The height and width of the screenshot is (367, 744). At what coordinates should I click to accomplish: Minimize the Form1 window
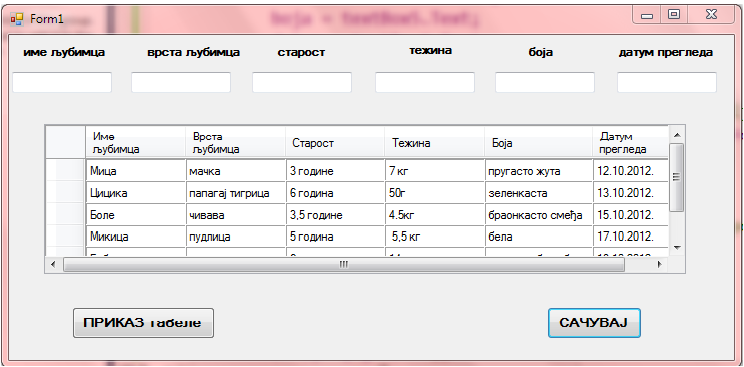click(x=647, y=15)
